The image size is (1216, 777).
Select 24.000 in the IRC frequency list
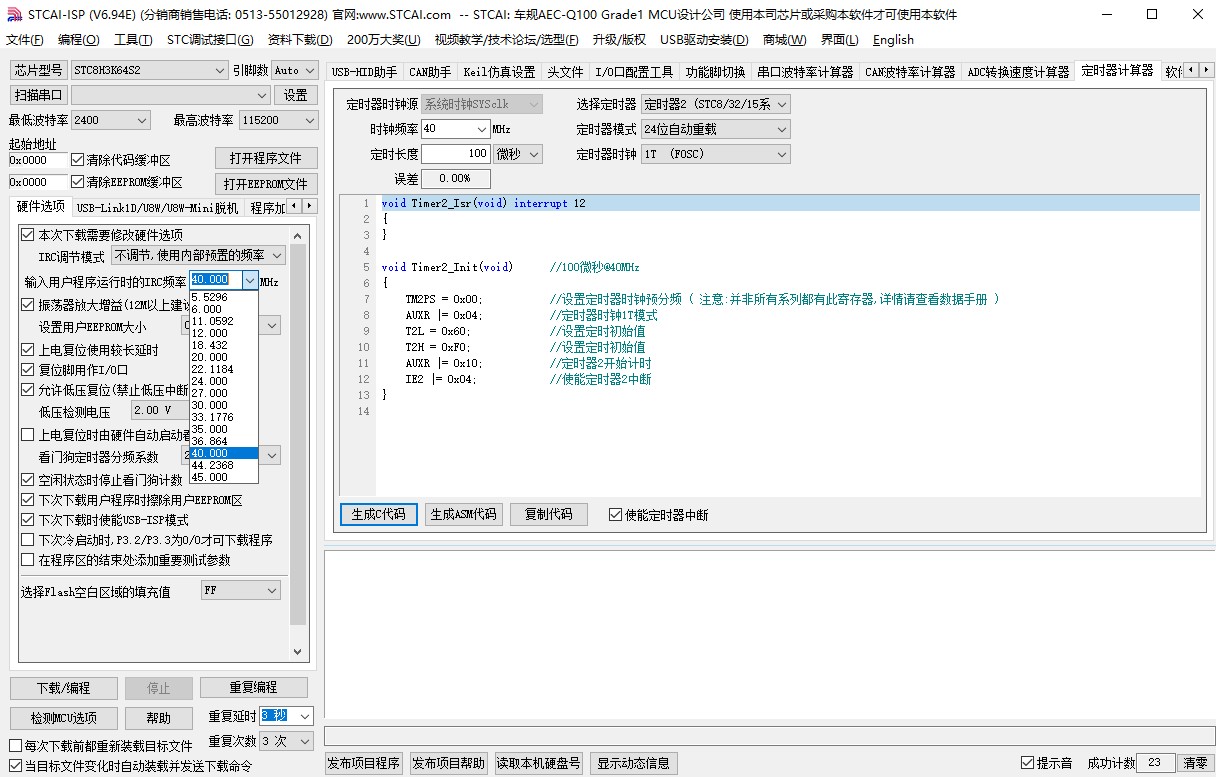210,381
